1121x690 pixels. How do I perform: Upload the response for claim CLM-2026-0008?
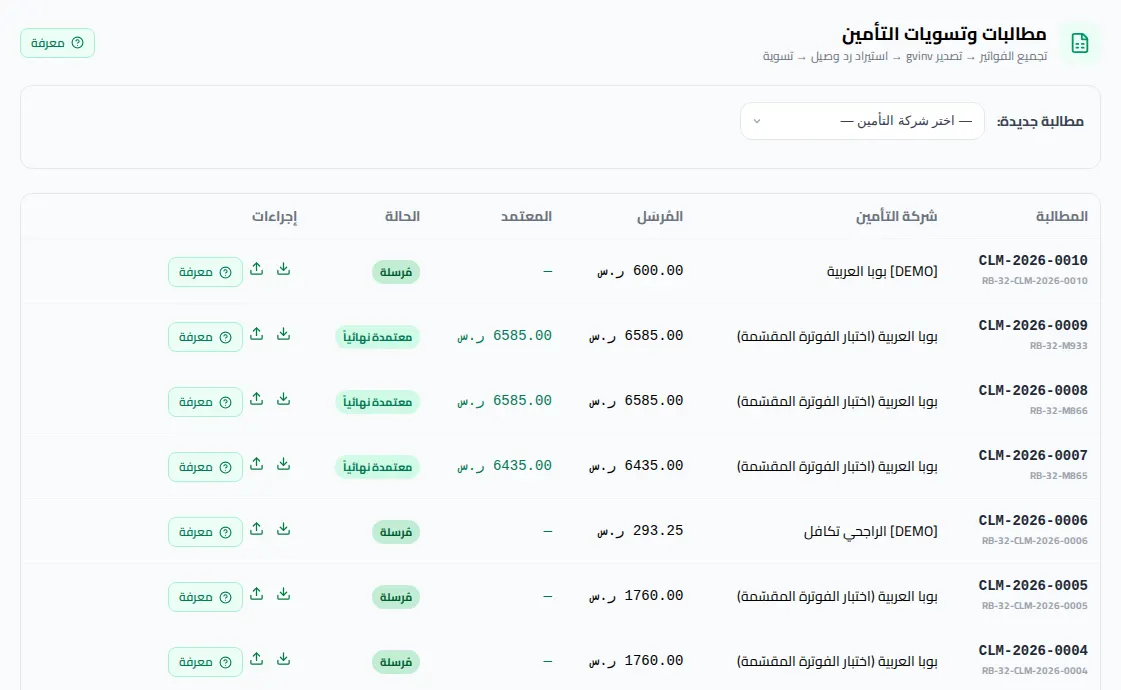click(x=257, y=400)
